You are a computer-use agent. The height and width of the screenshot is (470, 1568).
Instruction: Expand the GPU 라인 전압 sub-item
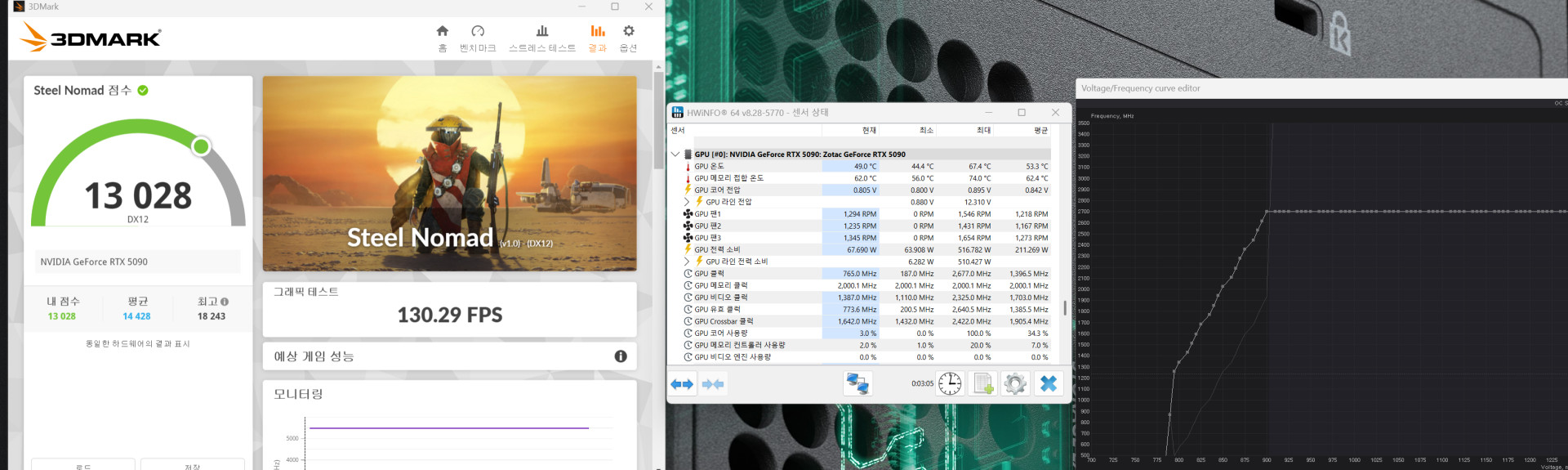pyautogui.click(x=687, y=202)
